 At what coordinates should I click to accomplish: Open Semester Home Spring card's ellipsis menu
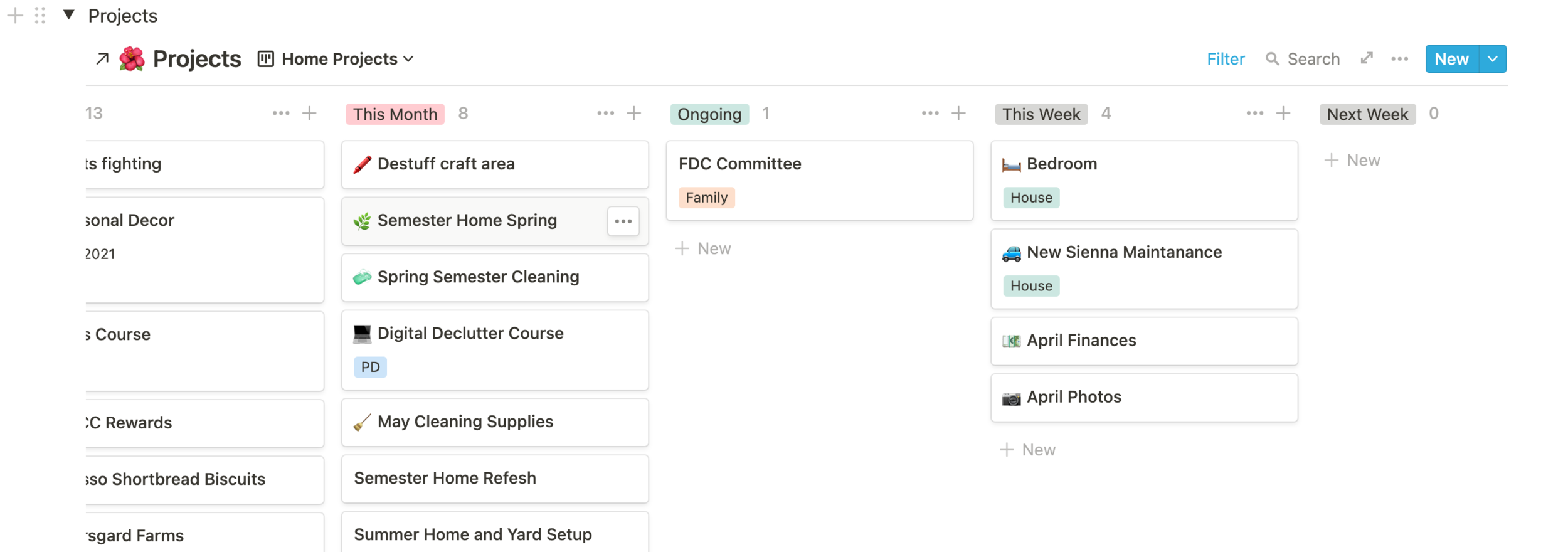pos(623,221)
